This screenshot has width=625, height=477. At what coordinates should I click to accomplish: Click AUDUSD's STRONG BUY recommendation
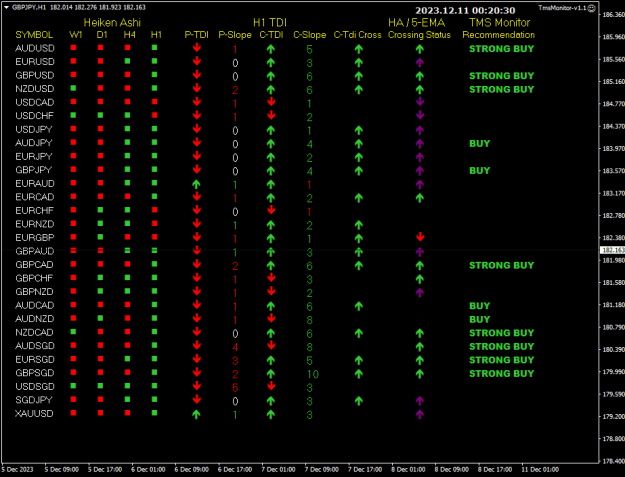pyautogui.click(x=501, y=49)
